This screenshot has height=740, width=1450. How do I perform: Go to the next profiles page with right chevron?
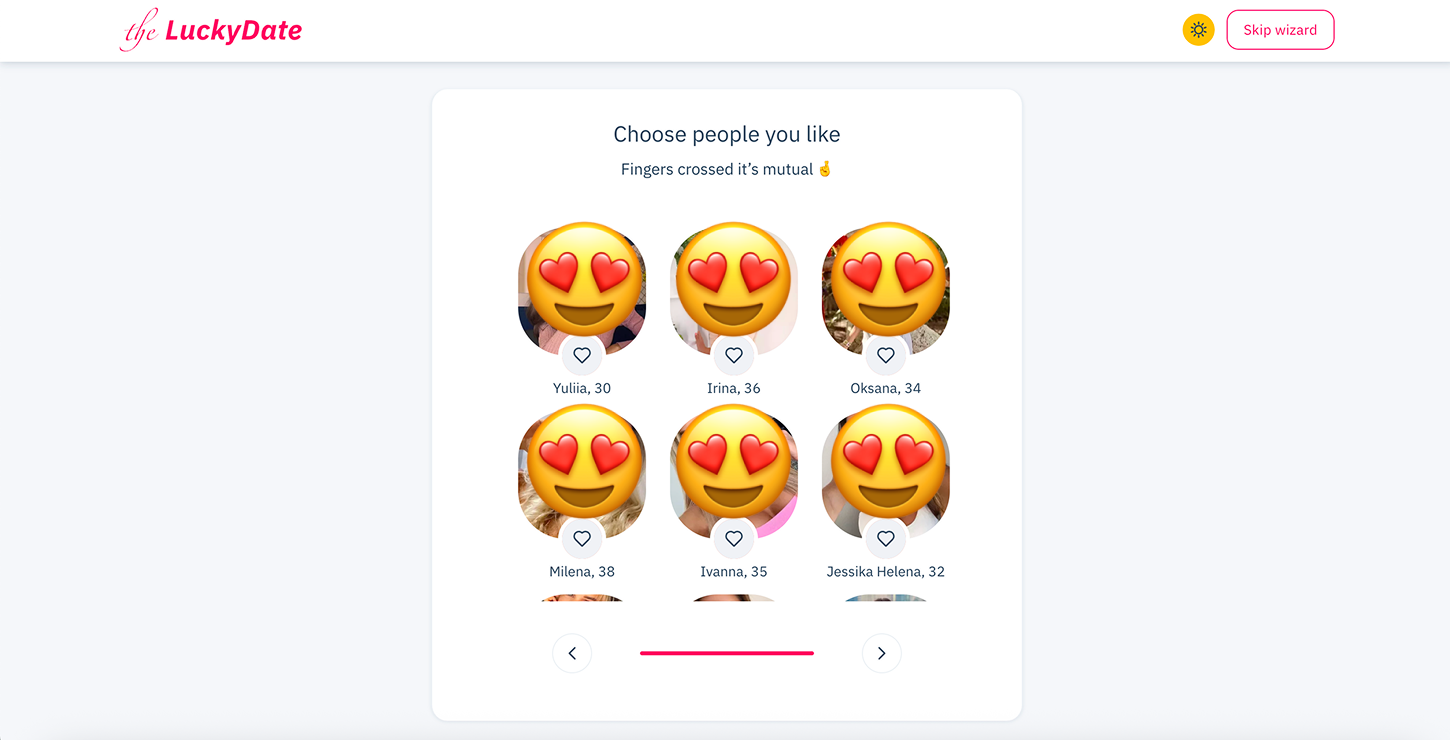pos(881,652)
